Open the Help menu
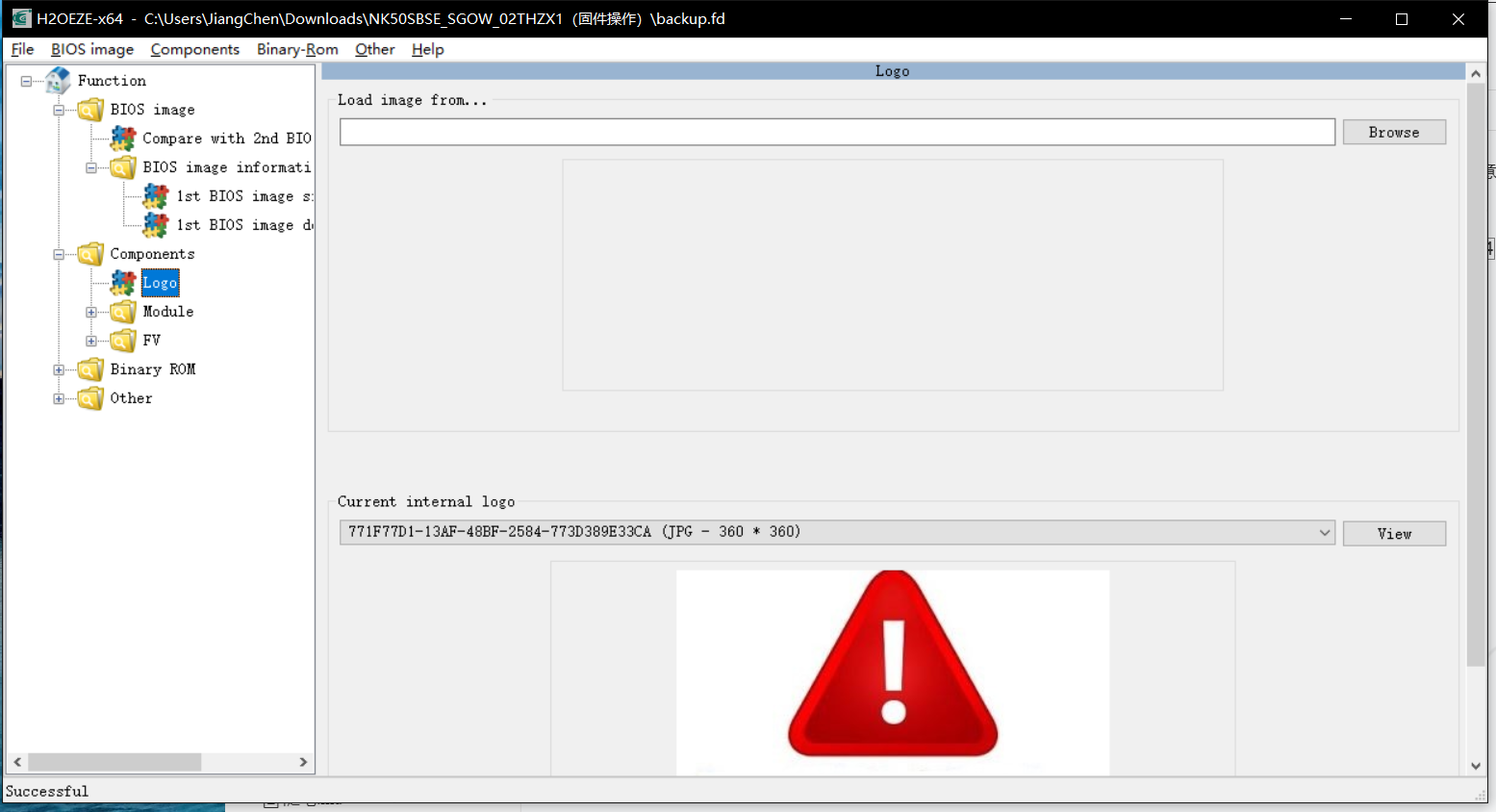1496x812 pixels. [x=428, y=49]
